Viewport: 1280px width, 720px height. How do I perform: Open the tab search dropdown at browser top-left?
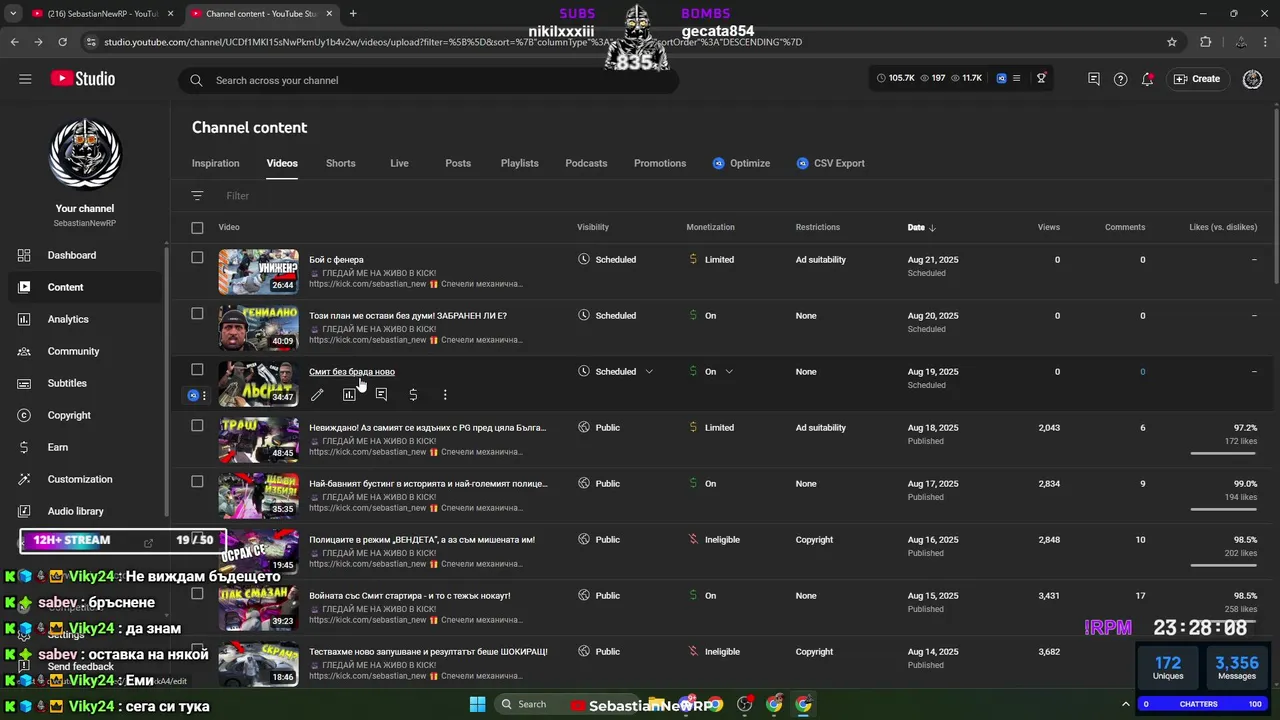pyautogui.click(x=13, y=14)
